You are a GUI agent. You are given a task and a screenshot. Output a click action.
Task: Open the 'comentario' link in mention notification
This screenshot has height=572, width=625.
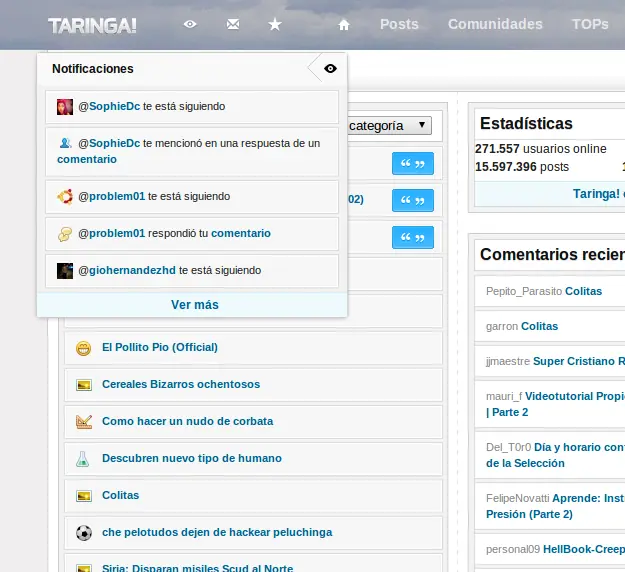(x=87, y=159)
